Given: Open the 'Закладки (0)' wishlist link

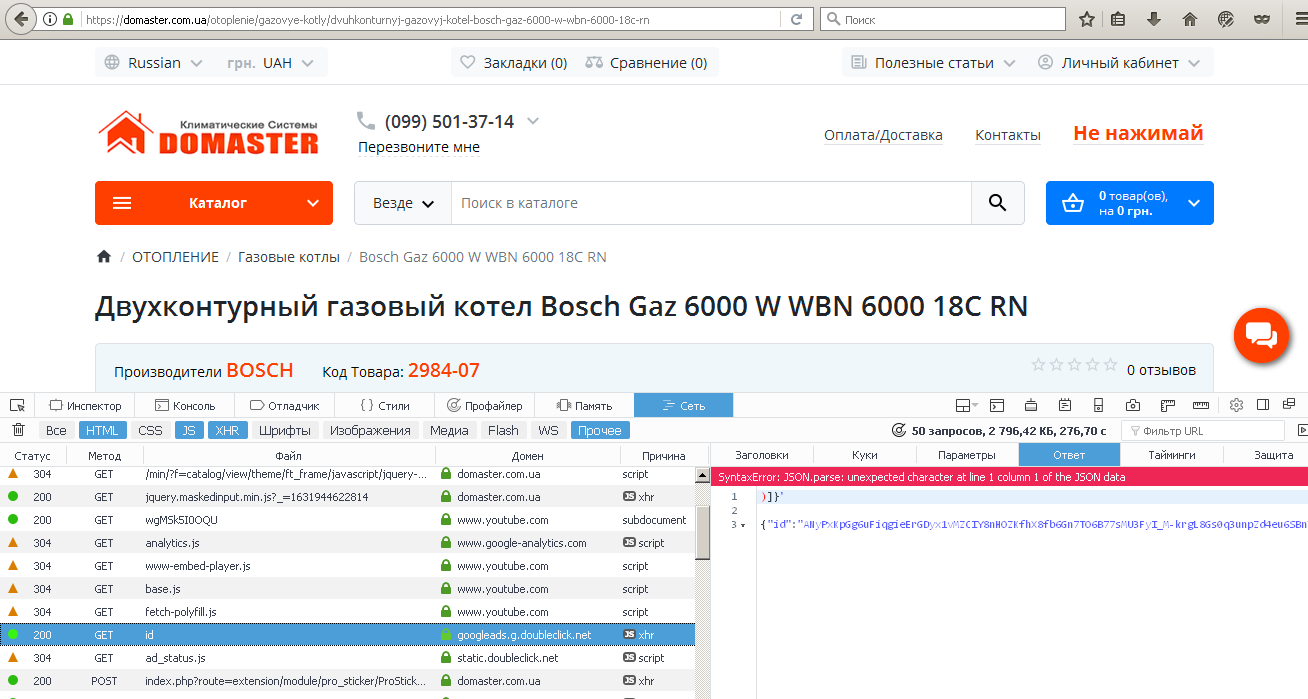Looking at the screenshot, I should [513, 62].
